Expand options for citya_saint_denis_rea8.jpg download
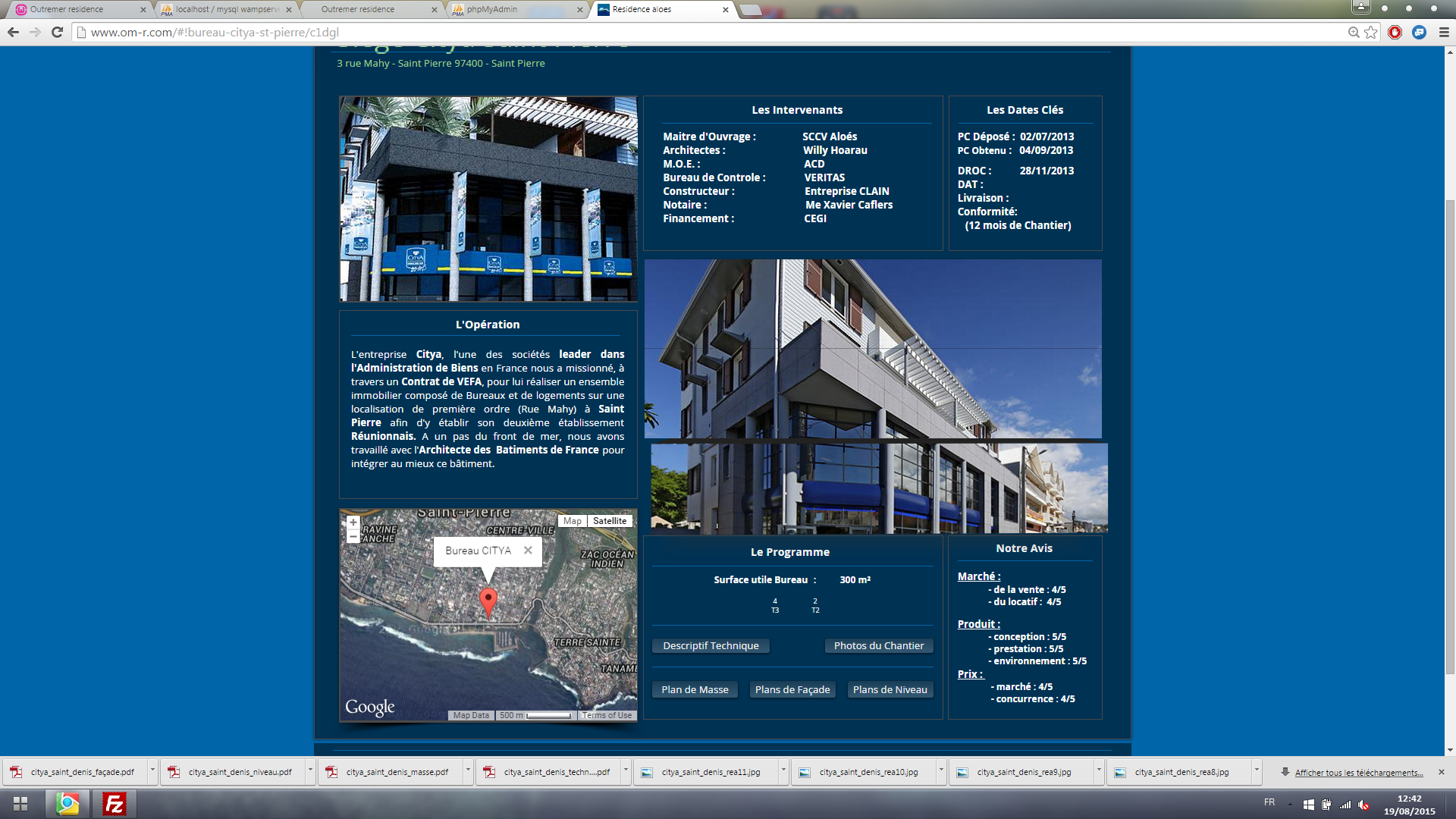 tap(1257, 770)
